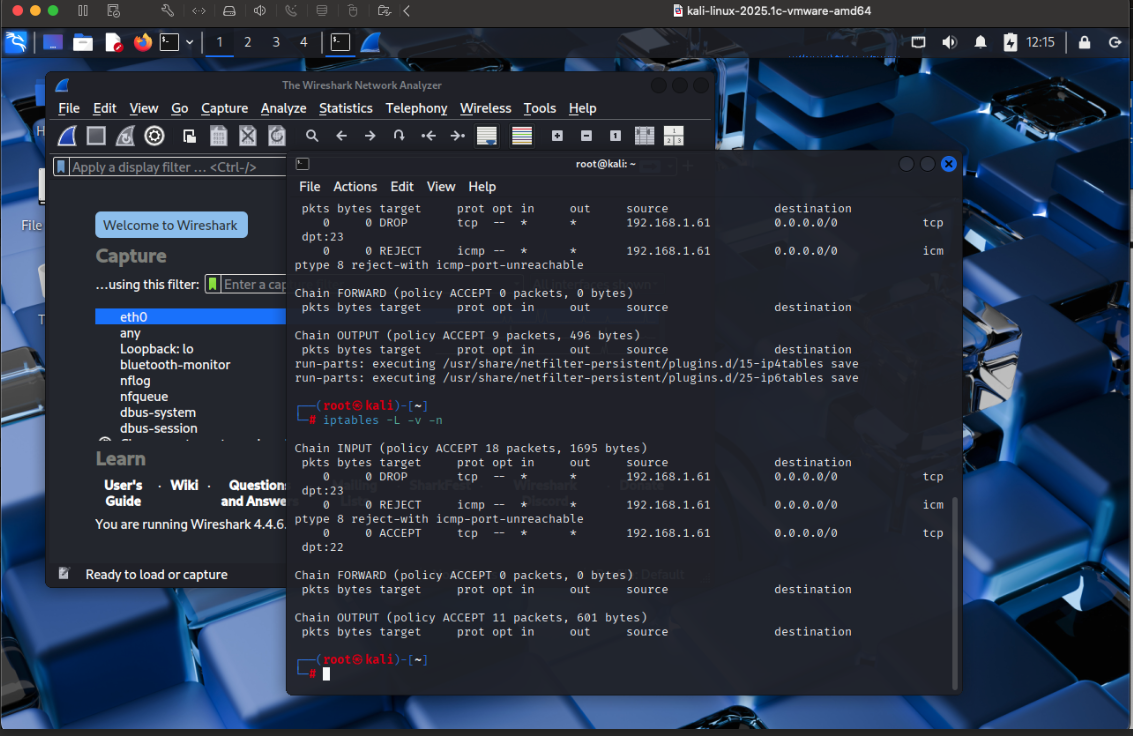This screenshot has height=736, width=1133.
Task: Click the Wireshark fin icon in the taskbar
Action: click(x=369, y=42)
